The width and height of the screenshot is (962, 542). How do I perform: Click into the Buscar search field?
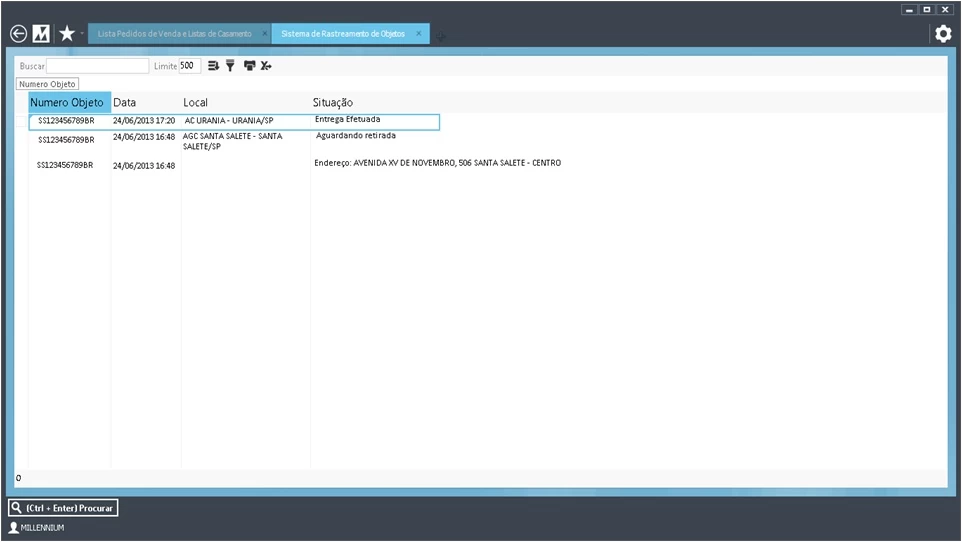pos(97,66)
